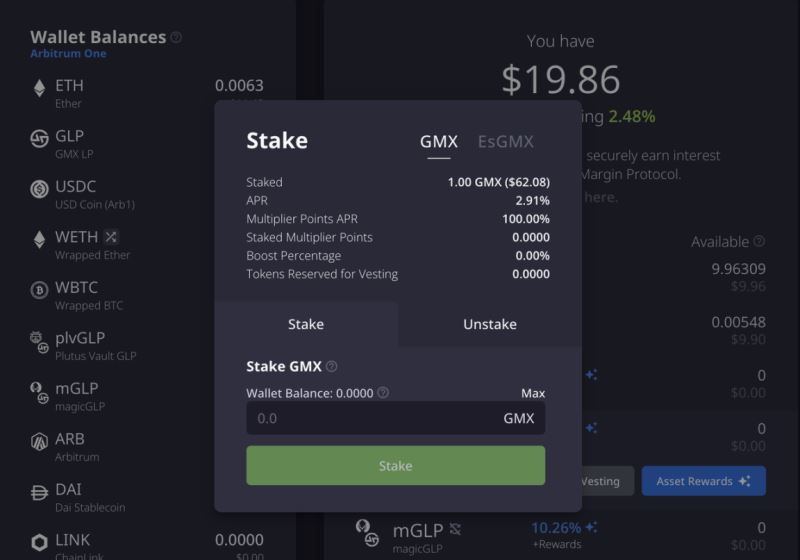Select the Stake tab in the dialog

(x=306, y=324)
